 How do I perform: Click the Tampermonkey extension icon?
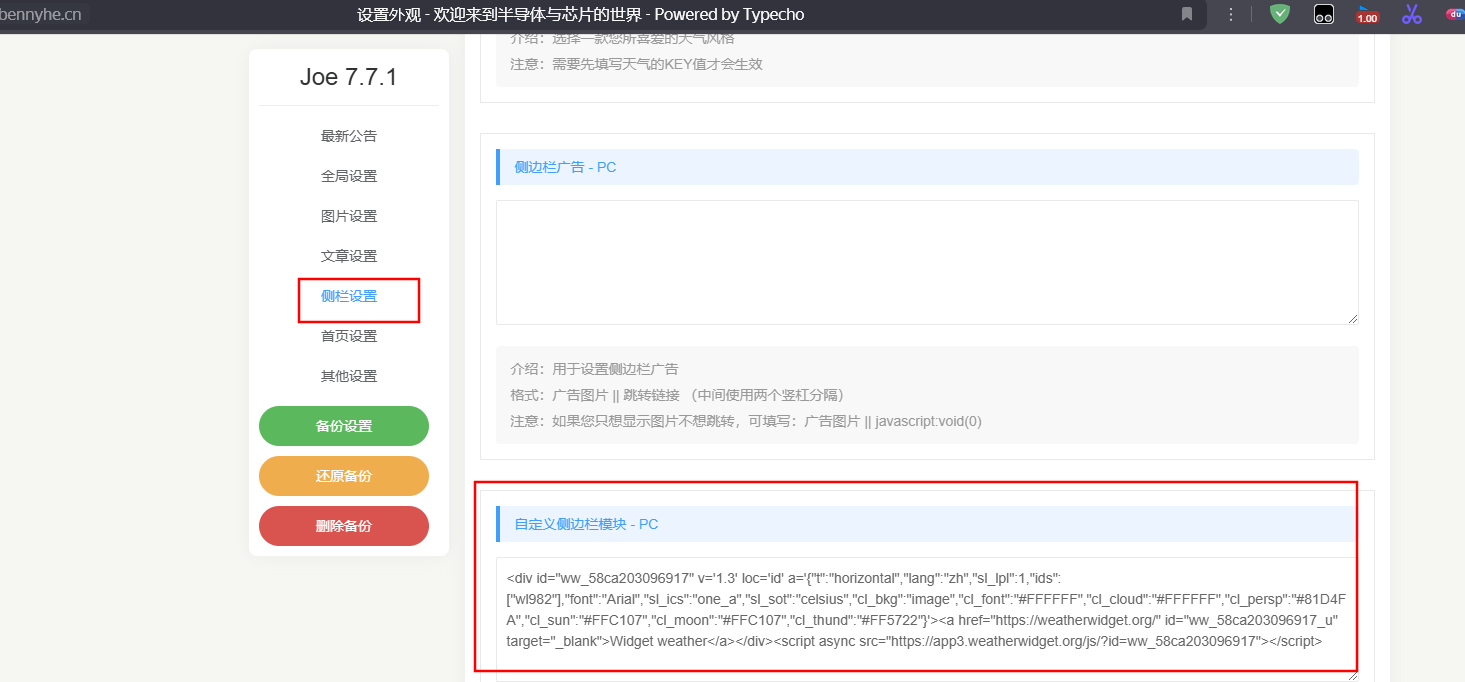[x=1323, y=15]
